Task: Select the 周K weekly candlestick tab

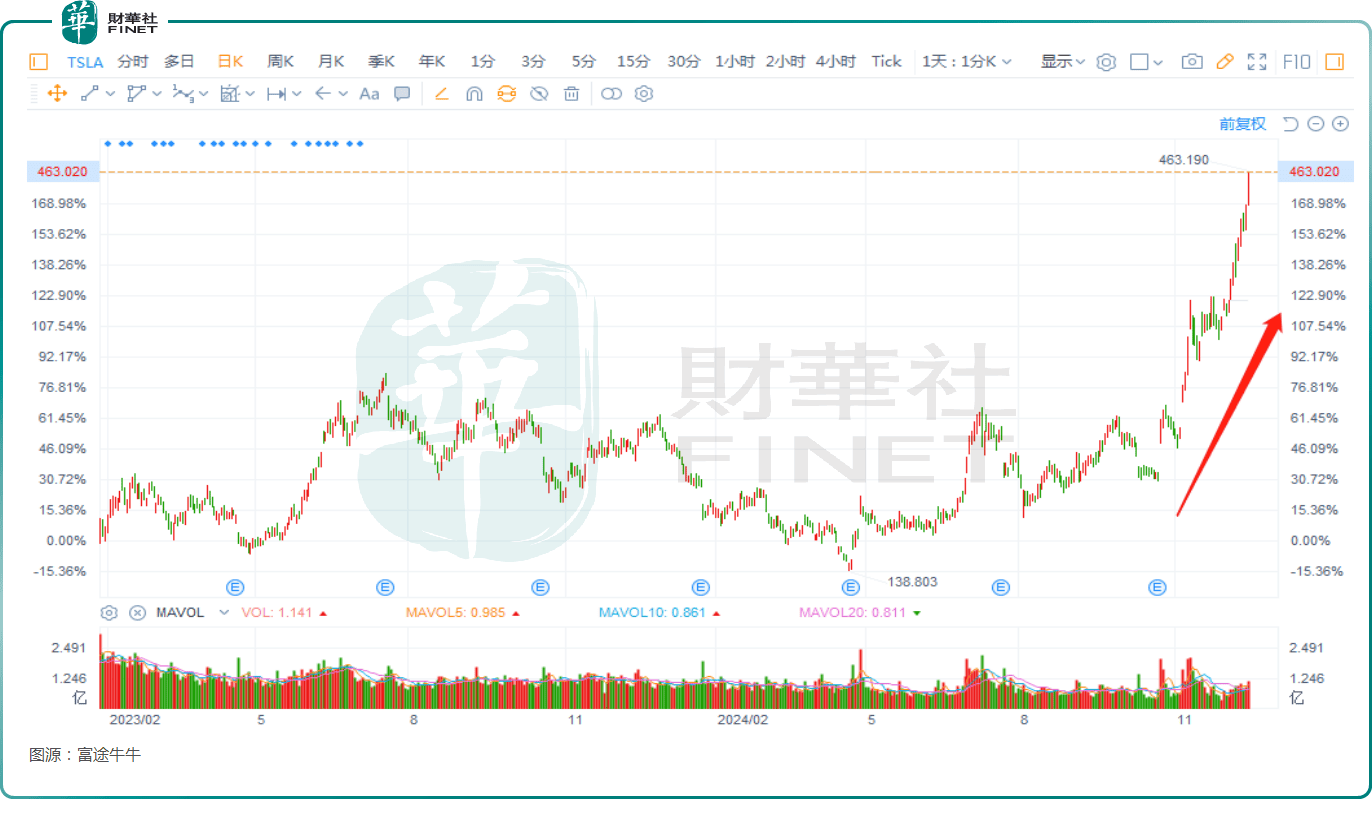Action: [281, 62]
